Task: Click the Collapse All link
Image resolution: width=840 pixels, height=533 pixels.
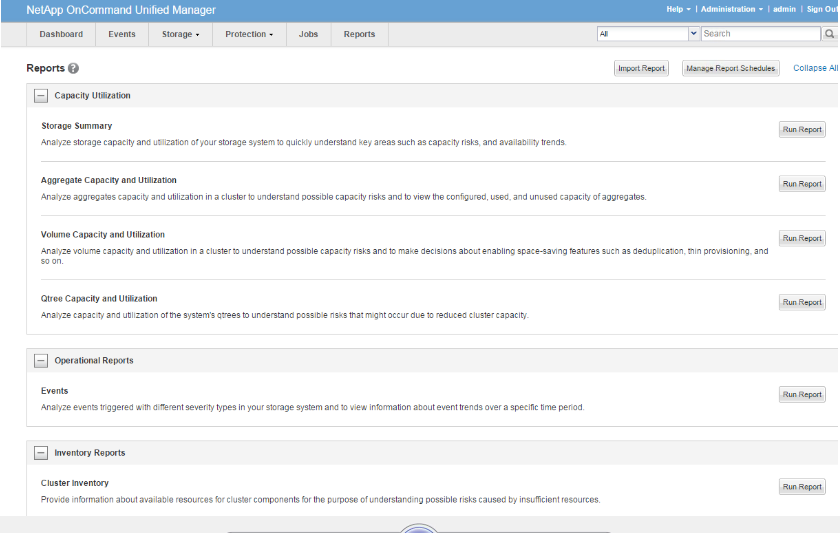Action: tap(815, 68)
